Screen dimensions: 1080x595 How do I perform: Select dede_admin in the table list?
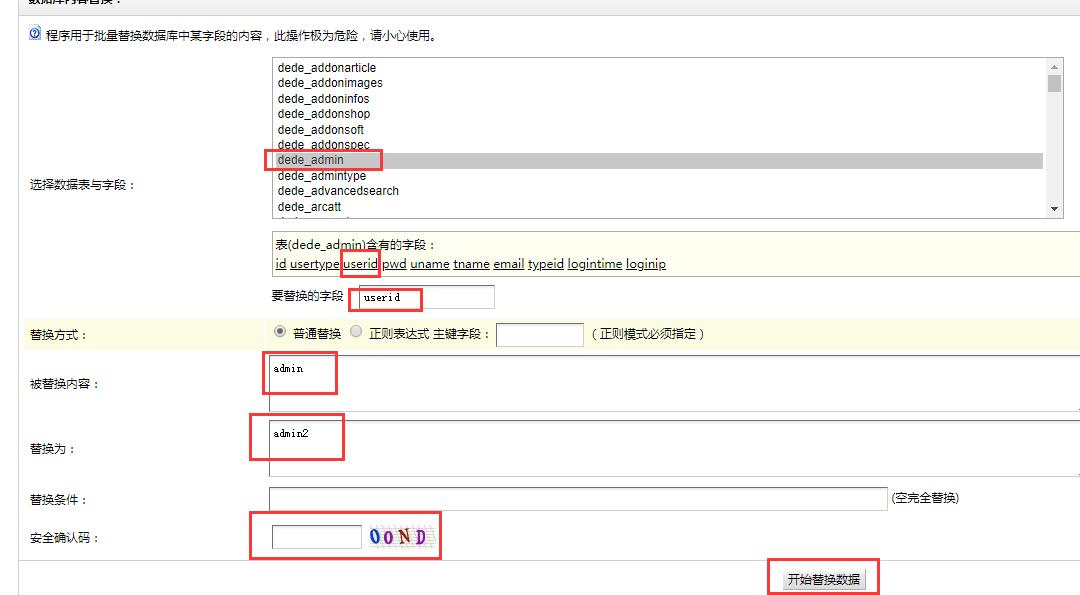pyautogui.click(x=311, y=160)
